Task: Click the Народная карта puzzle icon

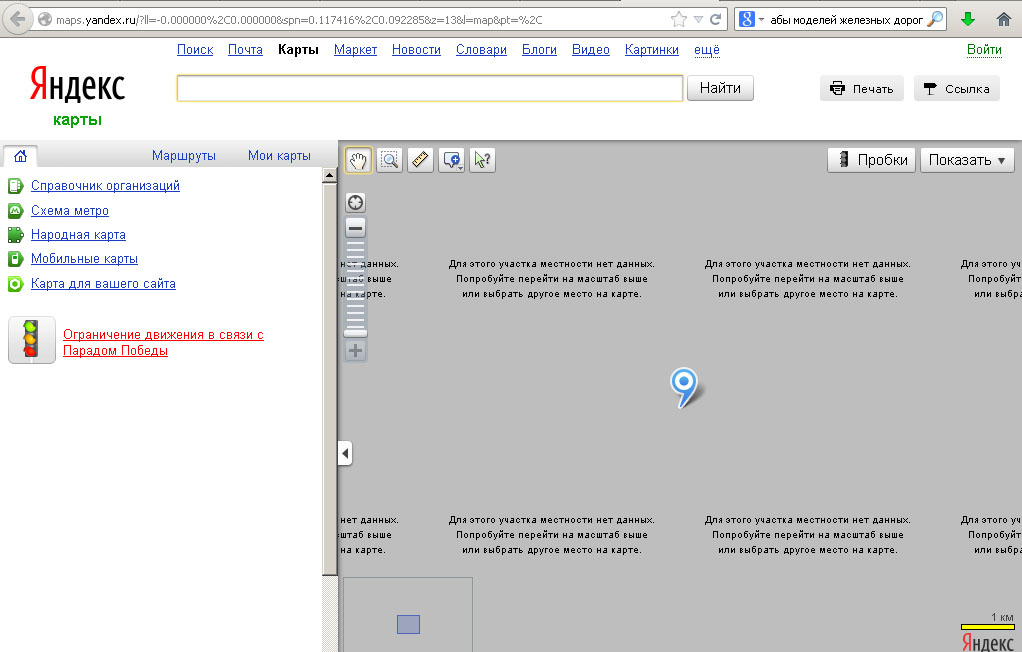Action: 15,235
